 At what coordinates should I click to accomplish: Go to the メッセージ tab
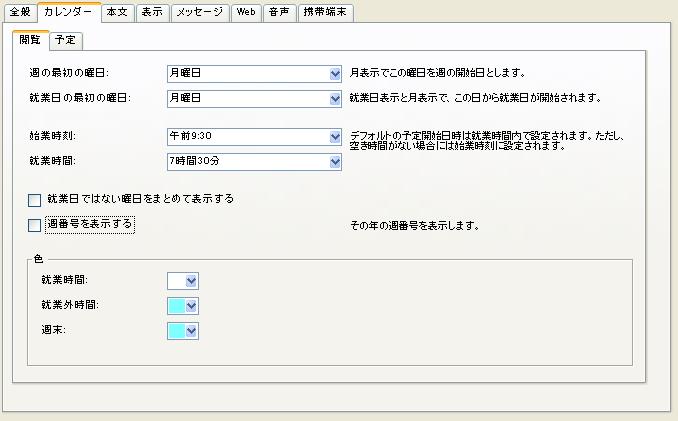(198, 13)
